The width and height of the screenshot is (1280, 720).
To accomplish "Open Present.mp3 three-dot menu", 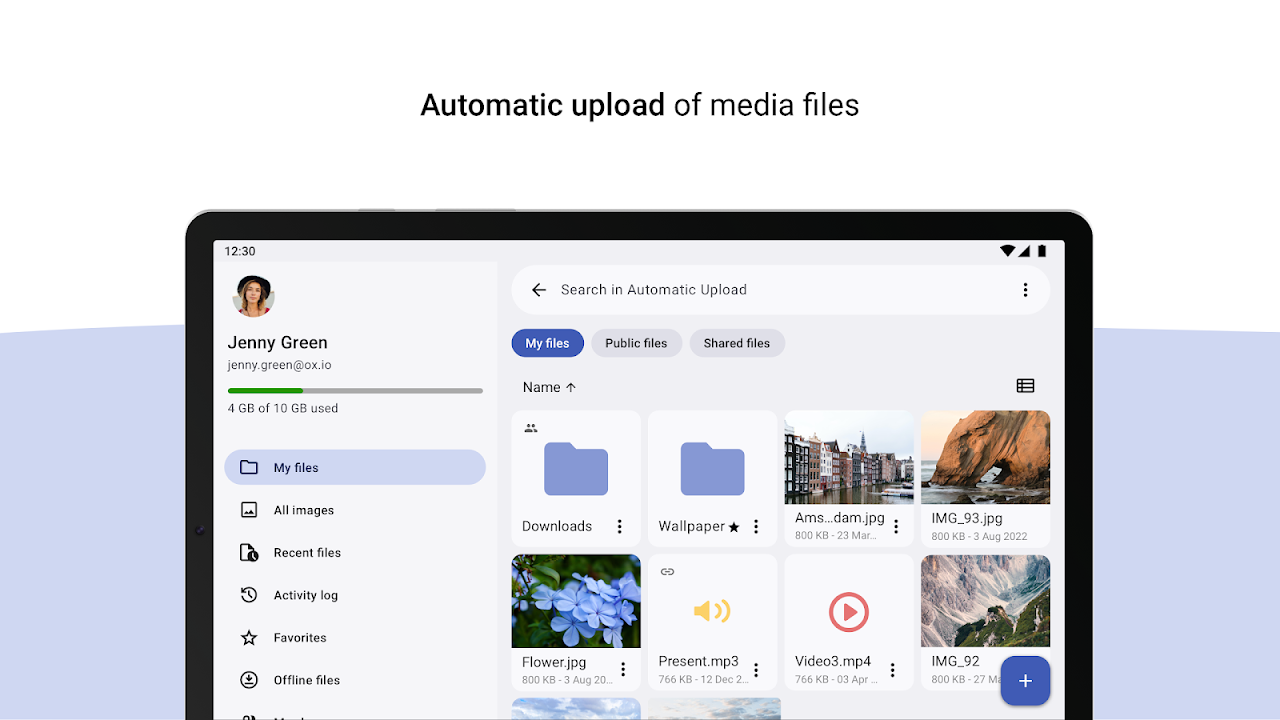I will (756, 670).
